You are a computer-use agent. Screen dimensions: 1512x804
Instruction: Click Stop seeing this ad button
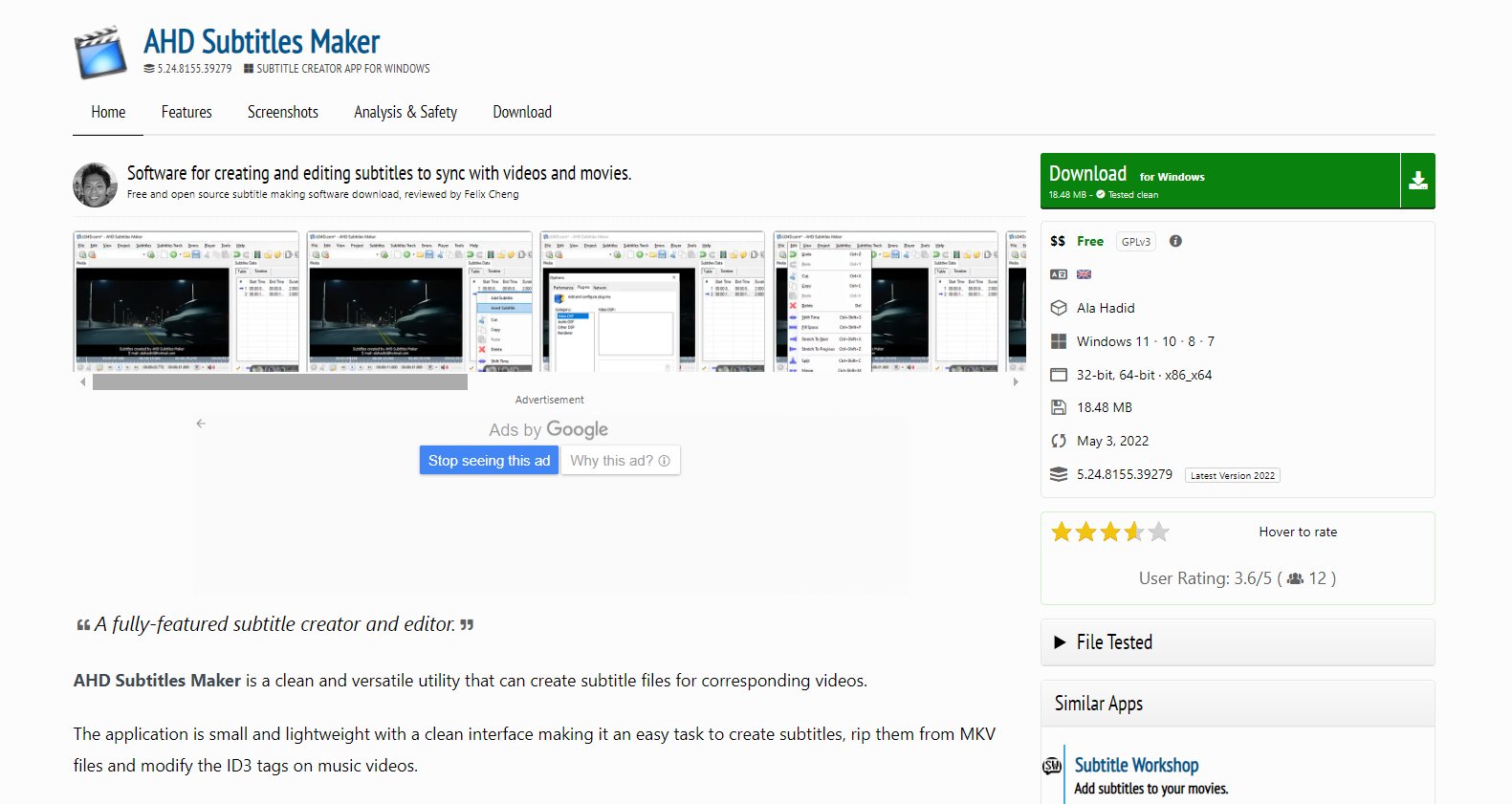pyautogui.click(x=489, y=460)
